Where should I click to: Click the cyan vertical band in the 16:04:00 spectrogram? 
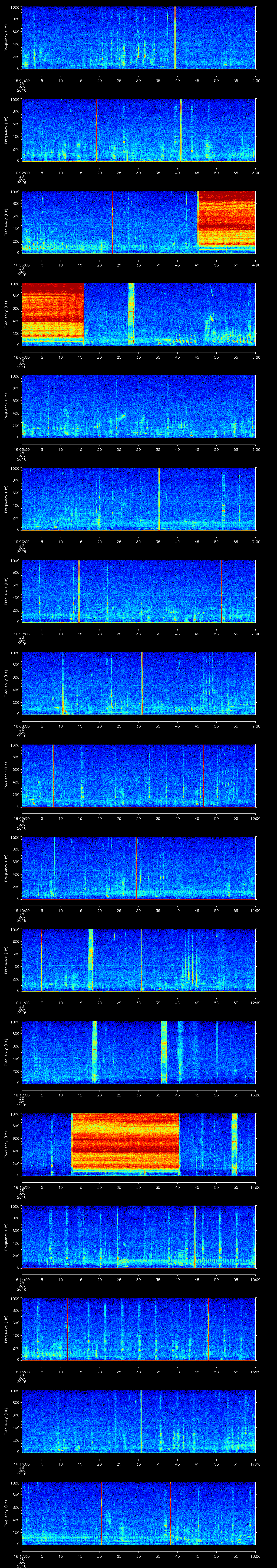click(x=131, y=313)
